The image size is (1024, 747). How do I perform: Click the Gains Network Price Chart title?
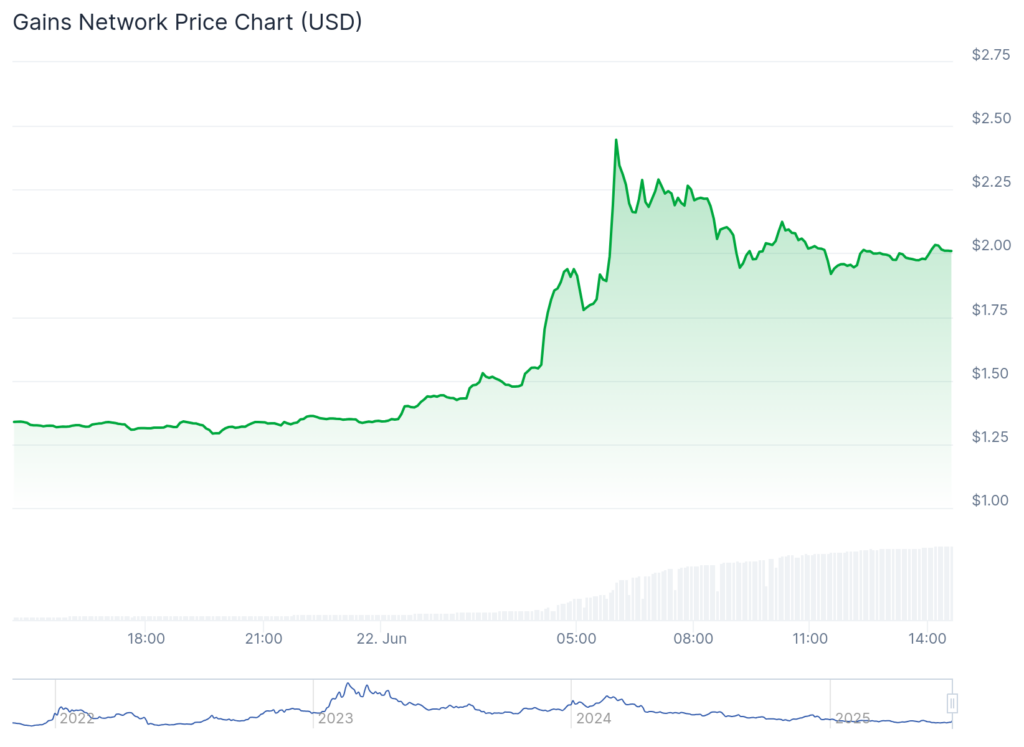point(187,22)
